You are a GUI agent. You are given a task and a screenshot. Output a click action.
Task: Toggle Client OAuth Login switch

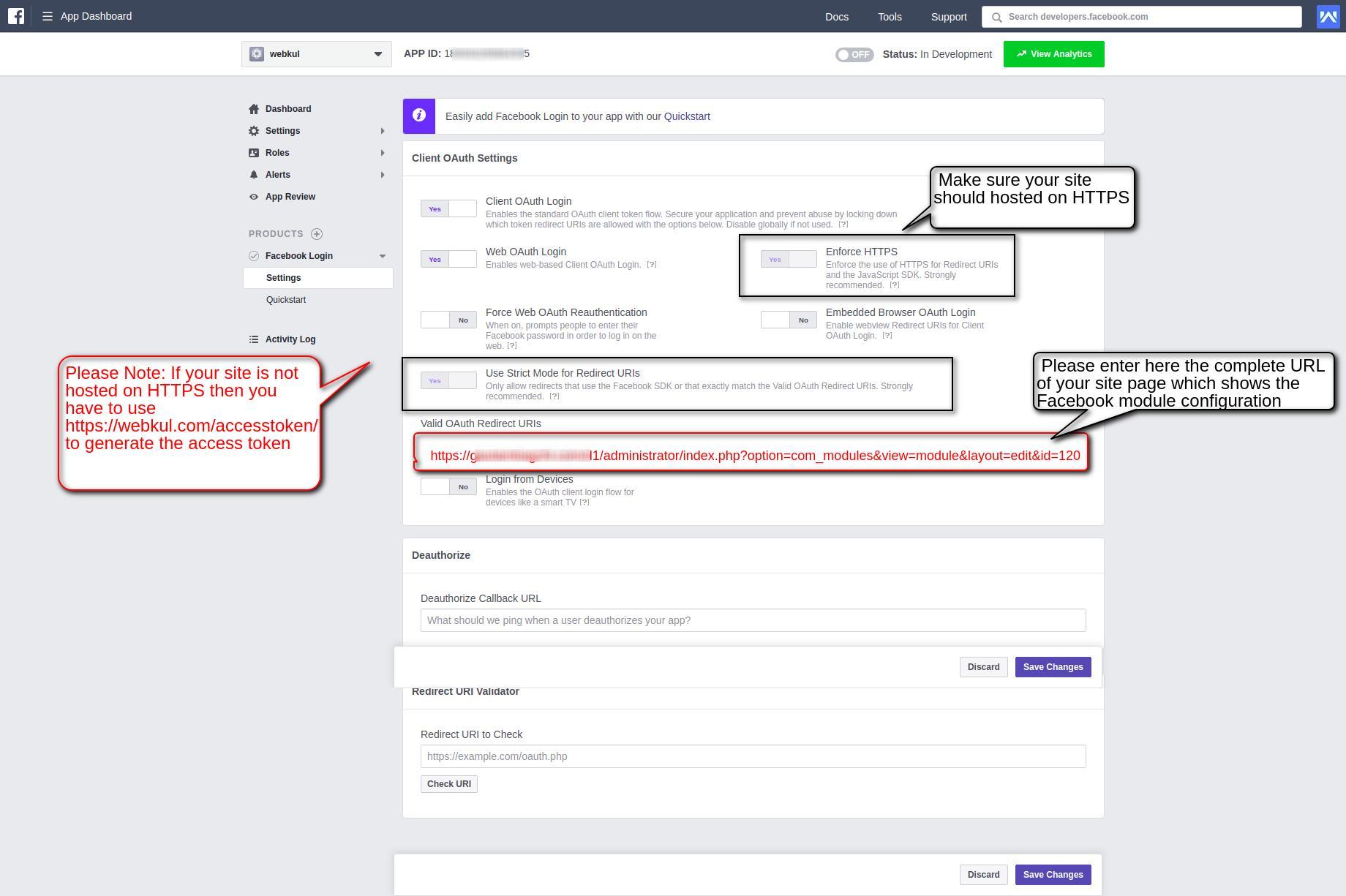pyautogui.click(x=448, y=209)
